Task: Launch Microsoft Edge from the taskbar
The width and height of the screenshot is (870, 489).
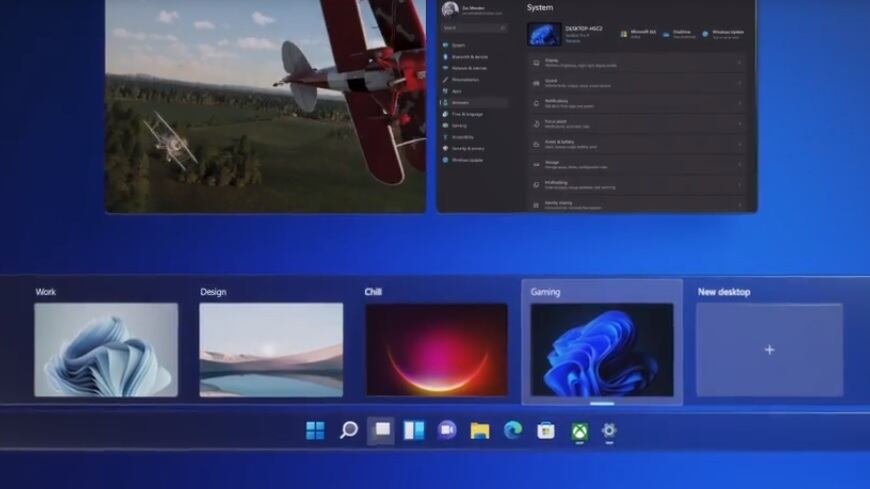Action: click(513, 430)
